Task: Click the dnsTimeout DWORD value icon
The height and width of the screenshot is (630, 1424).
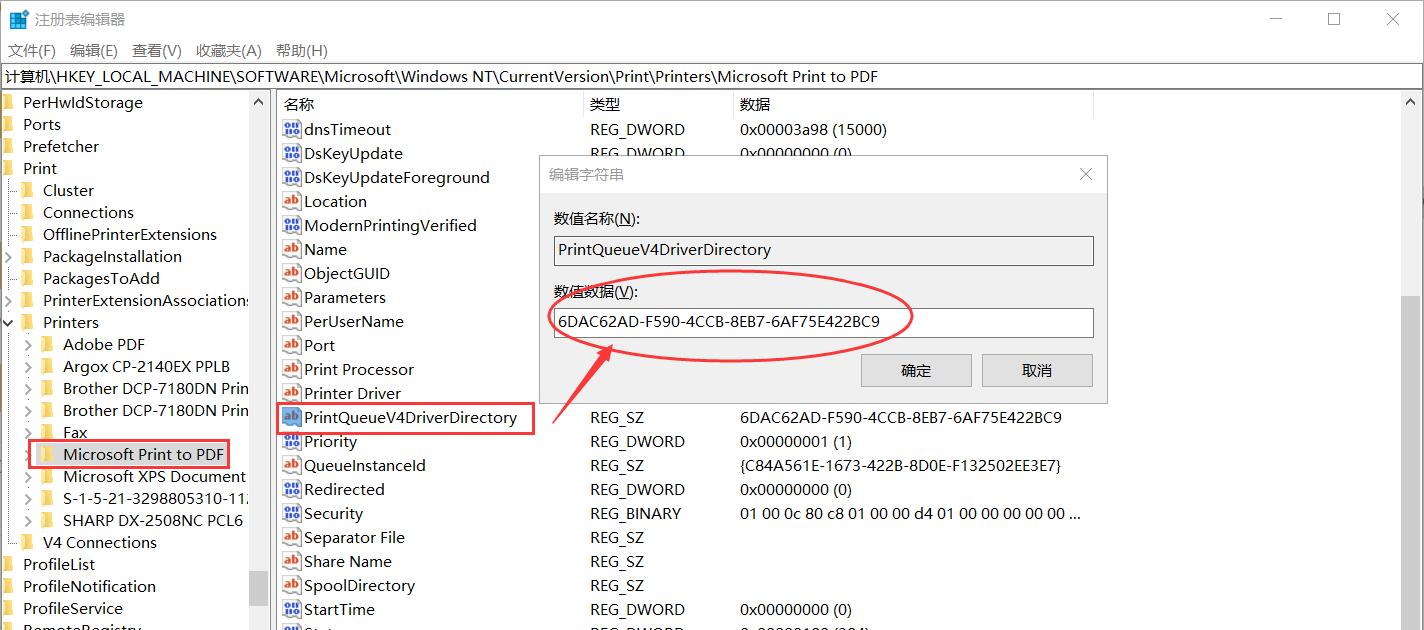Action: [291, 129]
